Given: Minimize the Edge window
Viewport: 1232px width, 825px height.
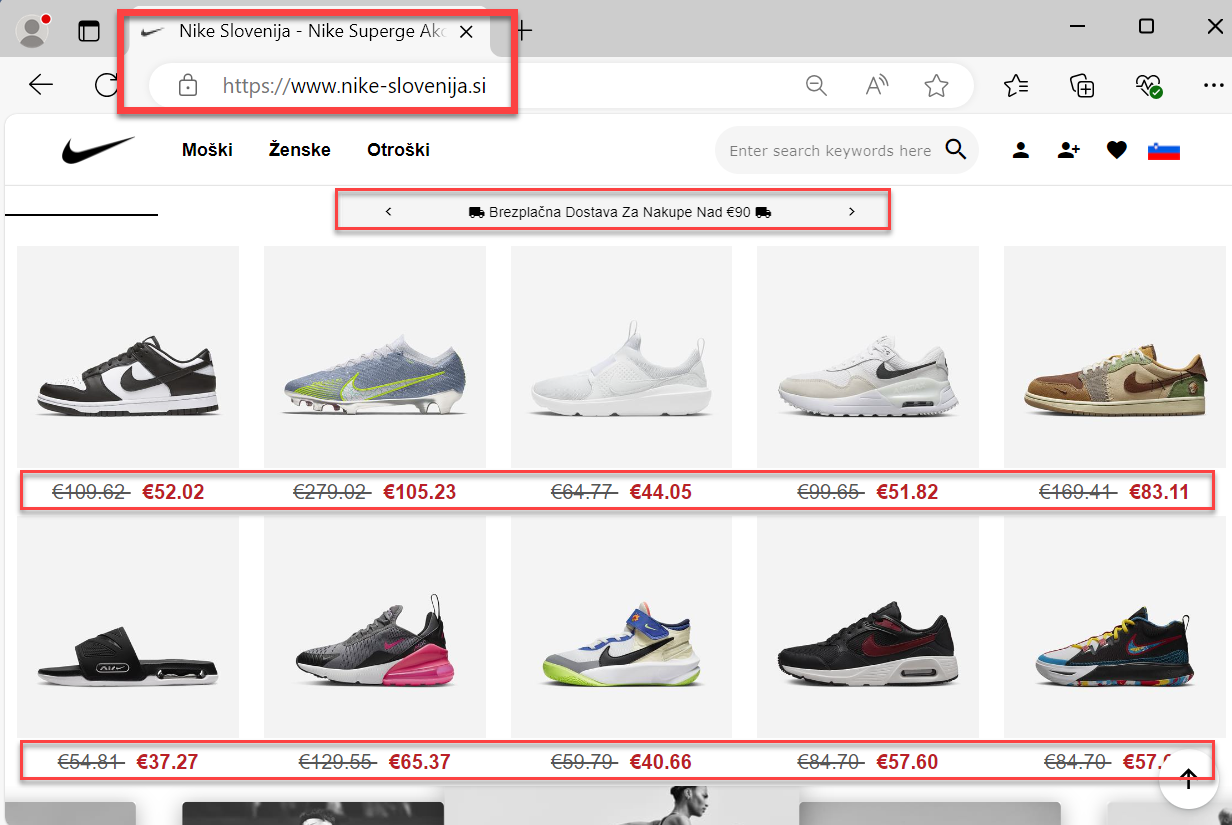Looking at the screenshot, I should click(x=1077, y=26).
